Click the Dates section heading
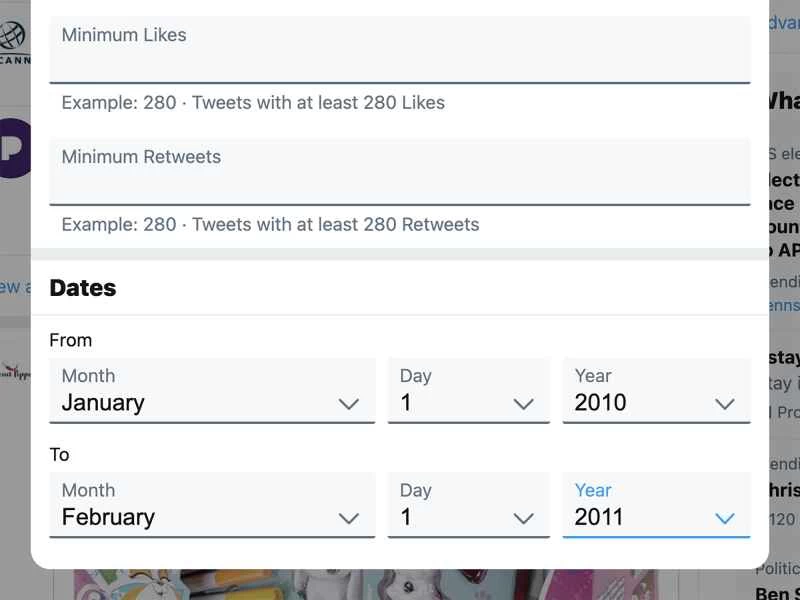800x600 pixels. (x=83, y=288)
